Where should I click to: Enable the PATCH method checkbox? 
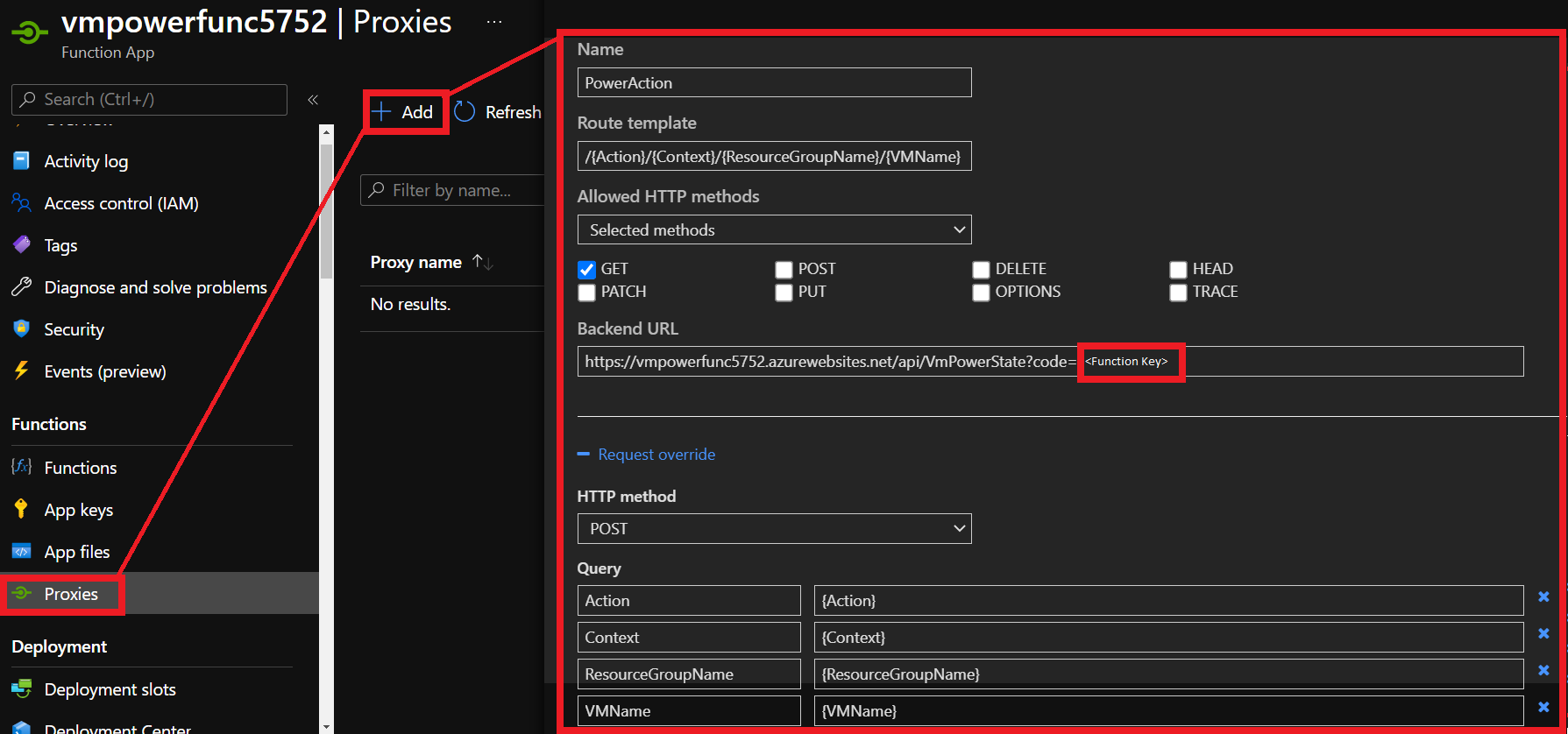click(586, 293)
